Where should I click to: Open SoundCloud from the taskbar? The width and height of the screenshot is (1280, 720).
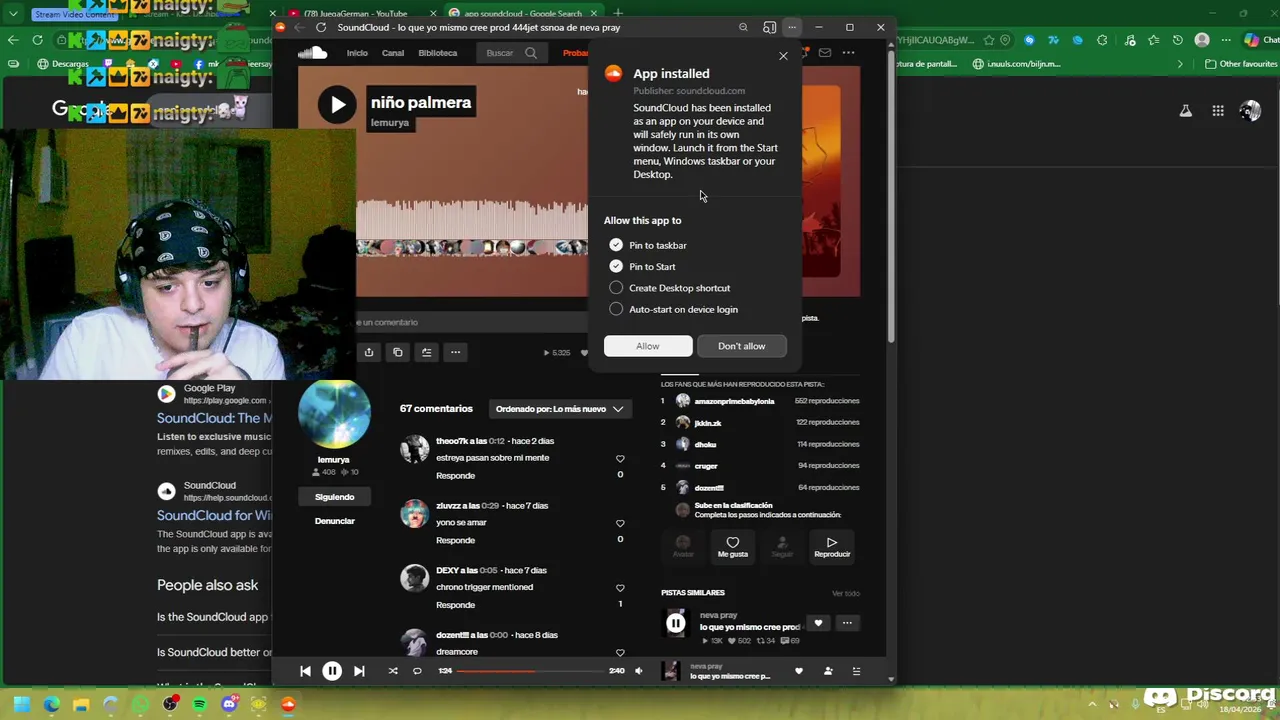[x=288, y=704]
